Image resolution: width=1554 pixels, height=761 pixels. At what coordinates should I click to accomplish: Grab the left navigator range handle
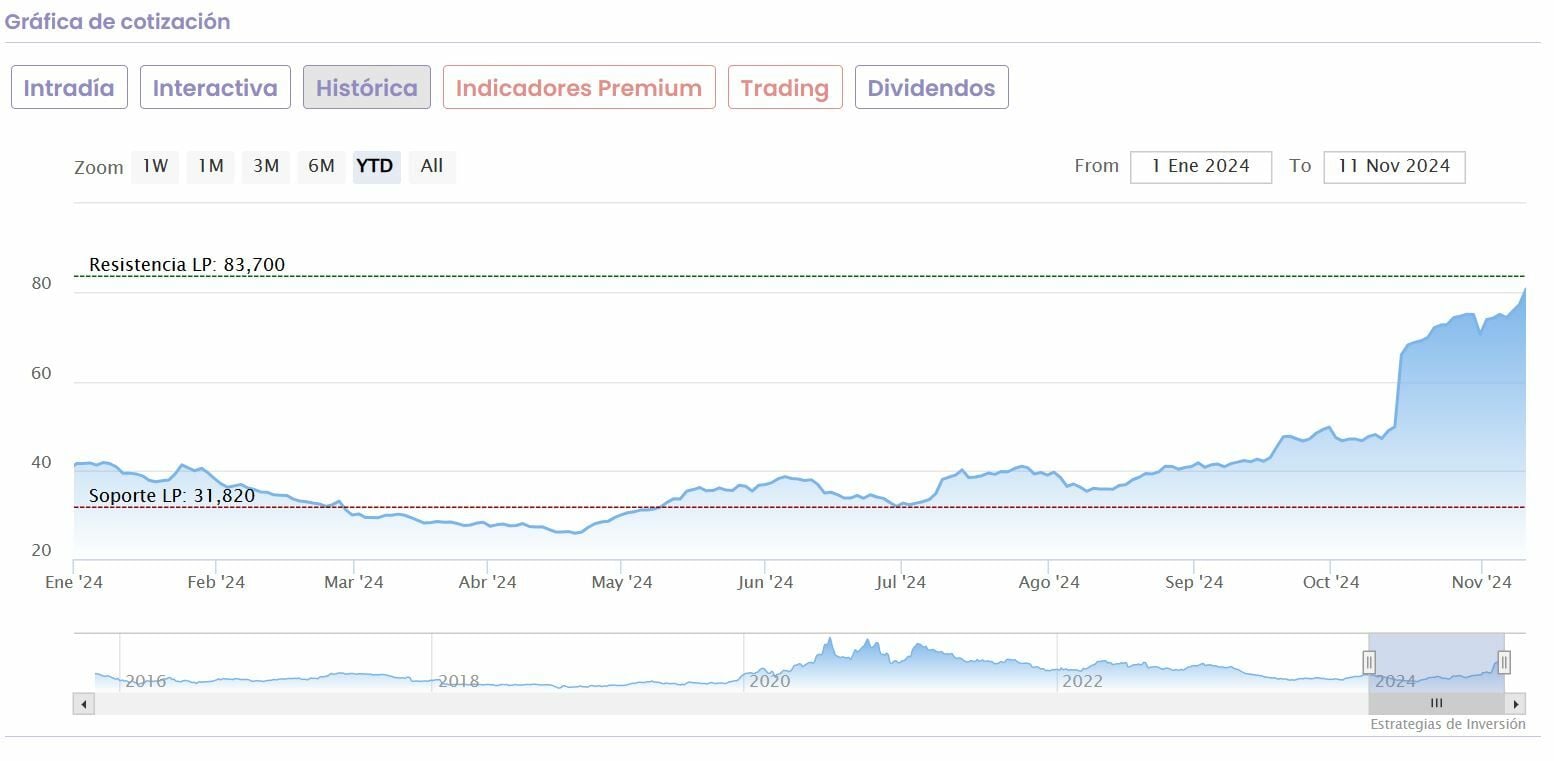(x=1369, y=662)
